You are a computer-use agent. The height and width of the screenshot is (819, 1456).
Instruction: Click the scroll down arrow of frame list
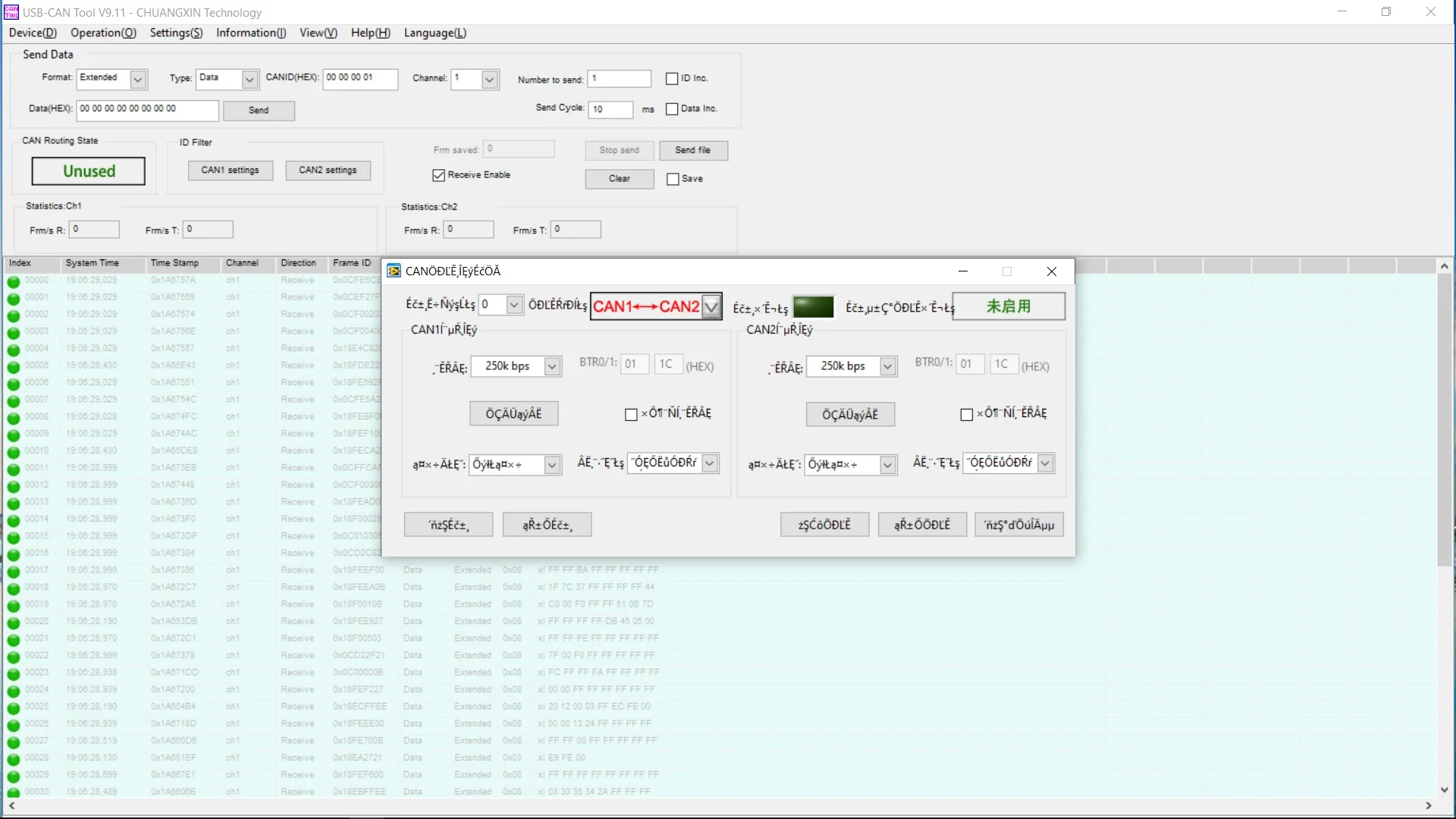pyautogui.click(x=1444, y=789)
